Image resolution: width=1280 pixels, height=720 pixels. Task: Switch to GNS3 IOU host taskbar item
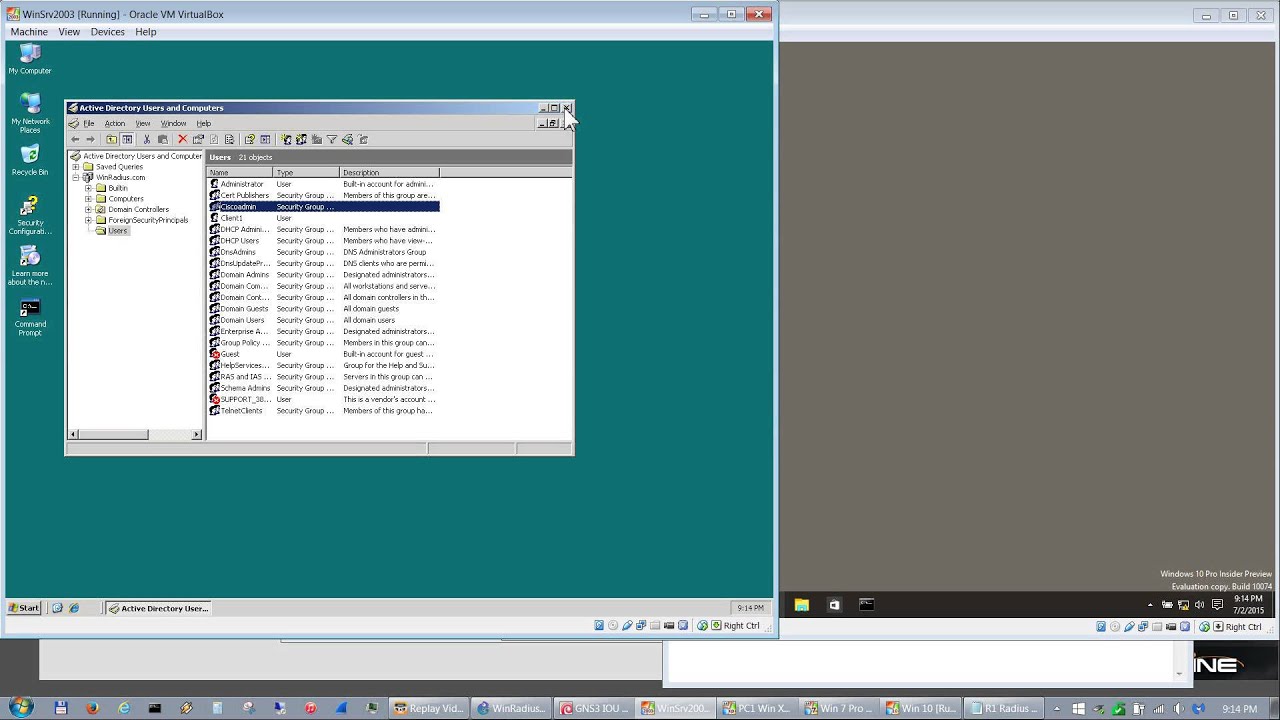point(593,708)
